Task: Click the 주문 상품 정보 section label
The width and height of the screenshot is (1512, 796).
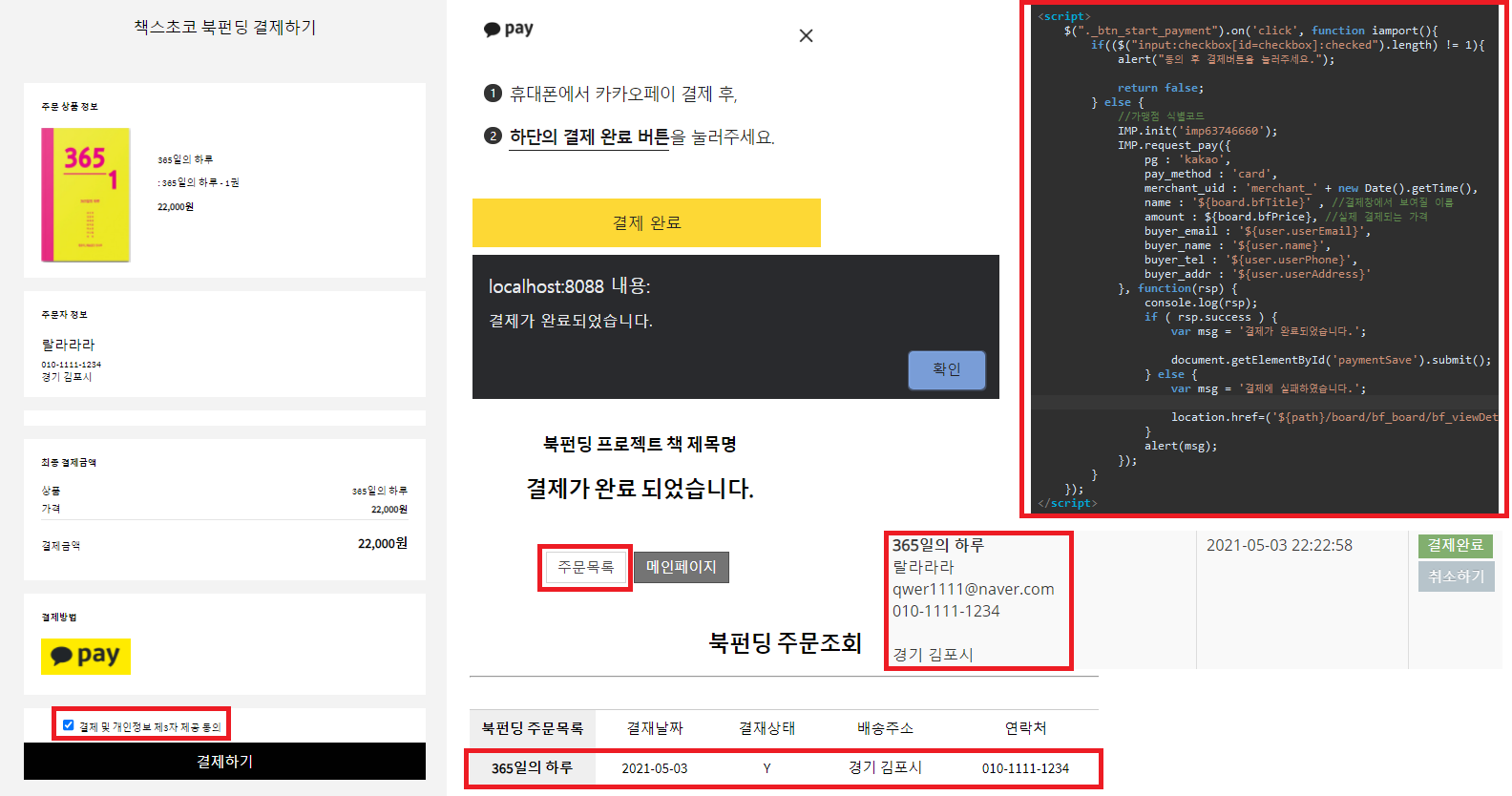Action: click(x=70, y=107)
